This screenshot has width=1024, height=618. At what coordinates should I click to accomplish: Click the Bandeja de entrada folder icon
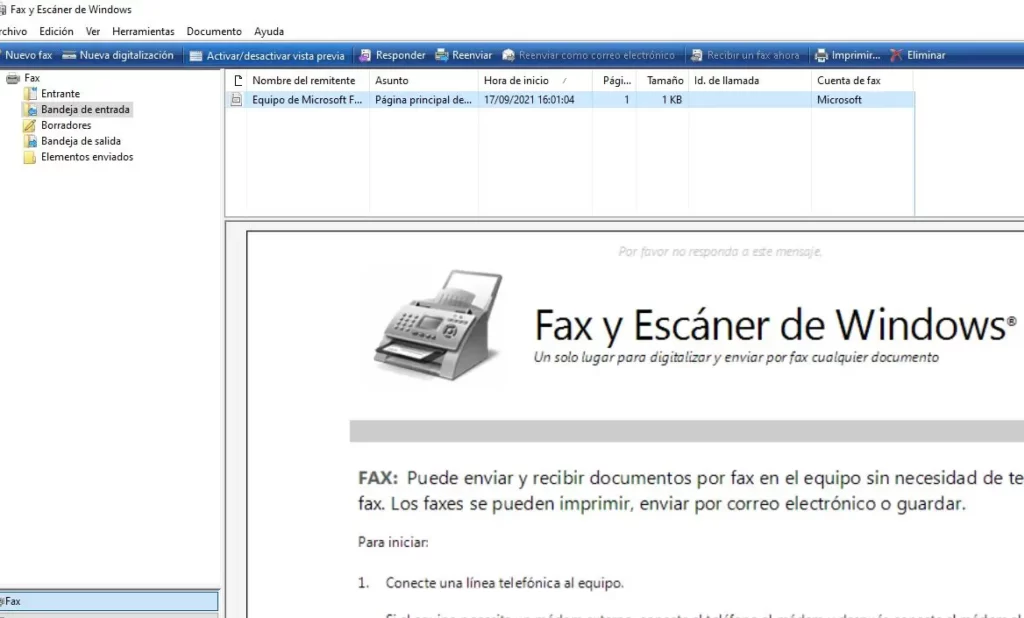point(29,110)
